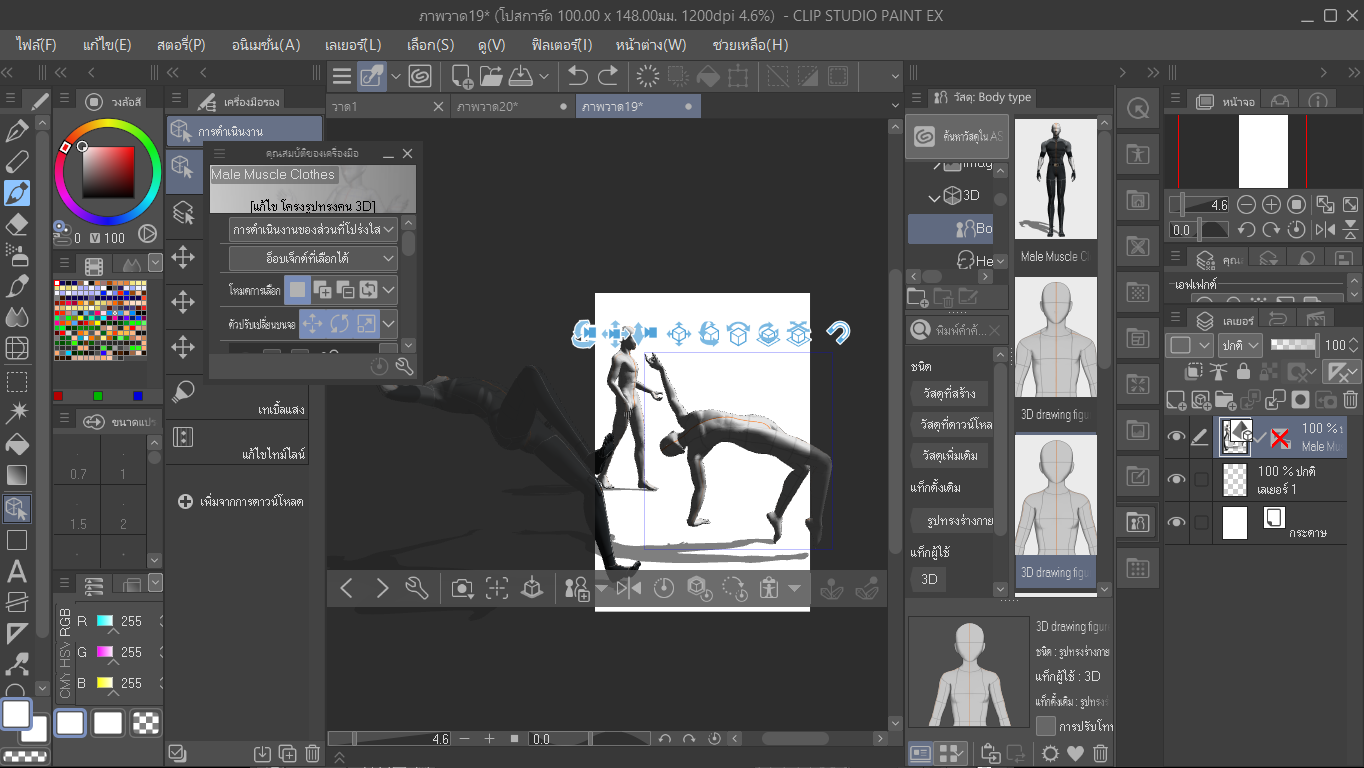Create a new raster layer
This screenshot has height=768, width=1364.
click(x=1176, y=399)
